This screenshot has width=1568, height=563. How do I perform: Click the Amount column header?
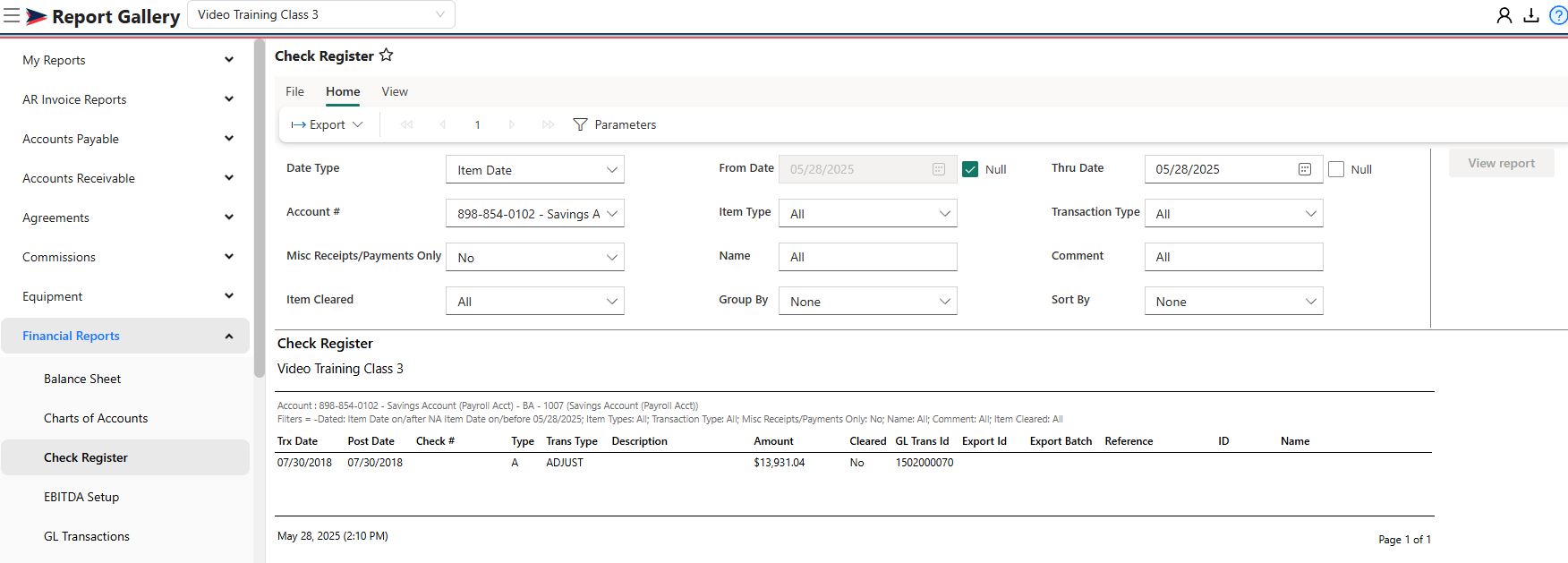click(x=773, y=441)
